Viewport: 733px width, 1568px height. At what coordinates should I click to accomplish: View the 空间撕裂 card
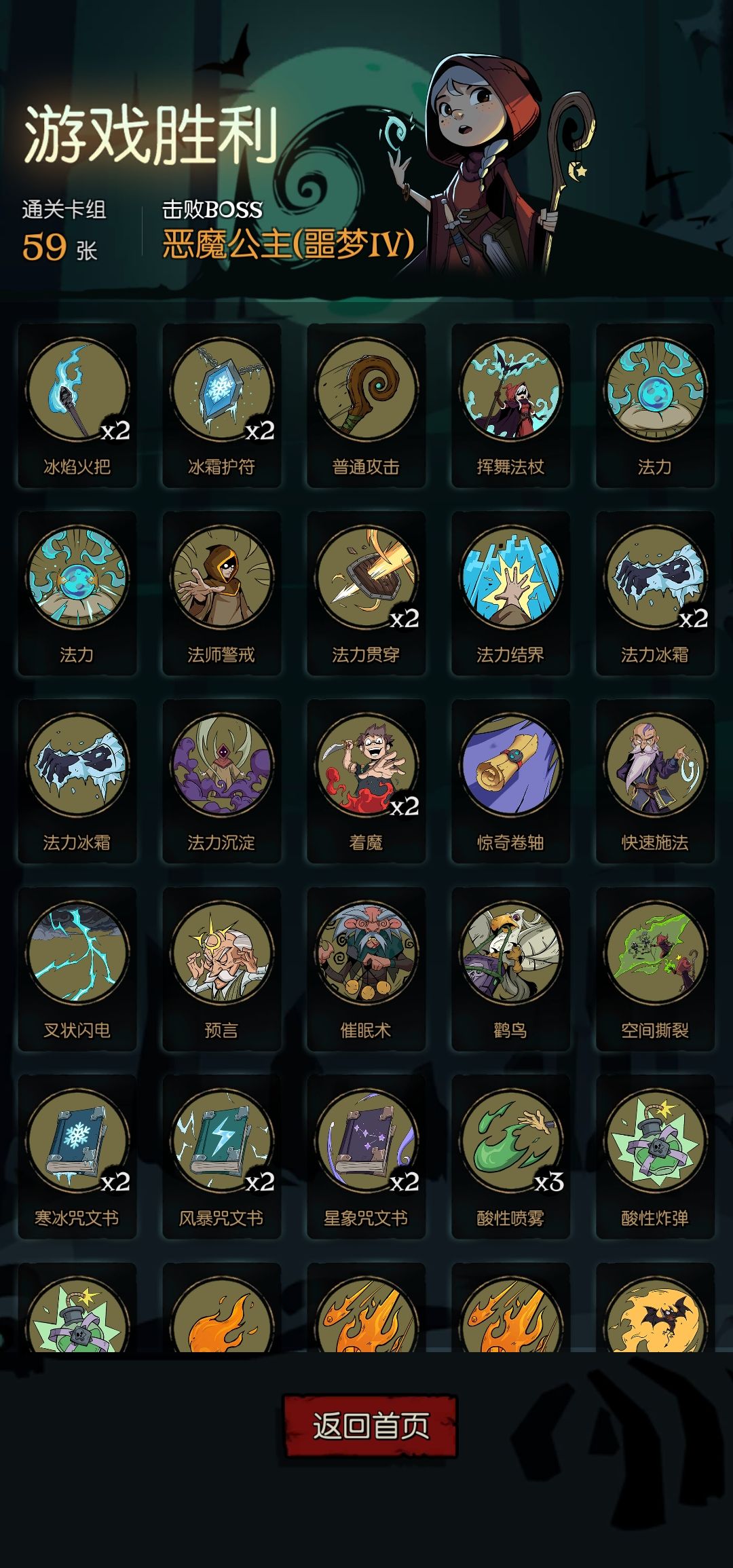tap(656, 969)
